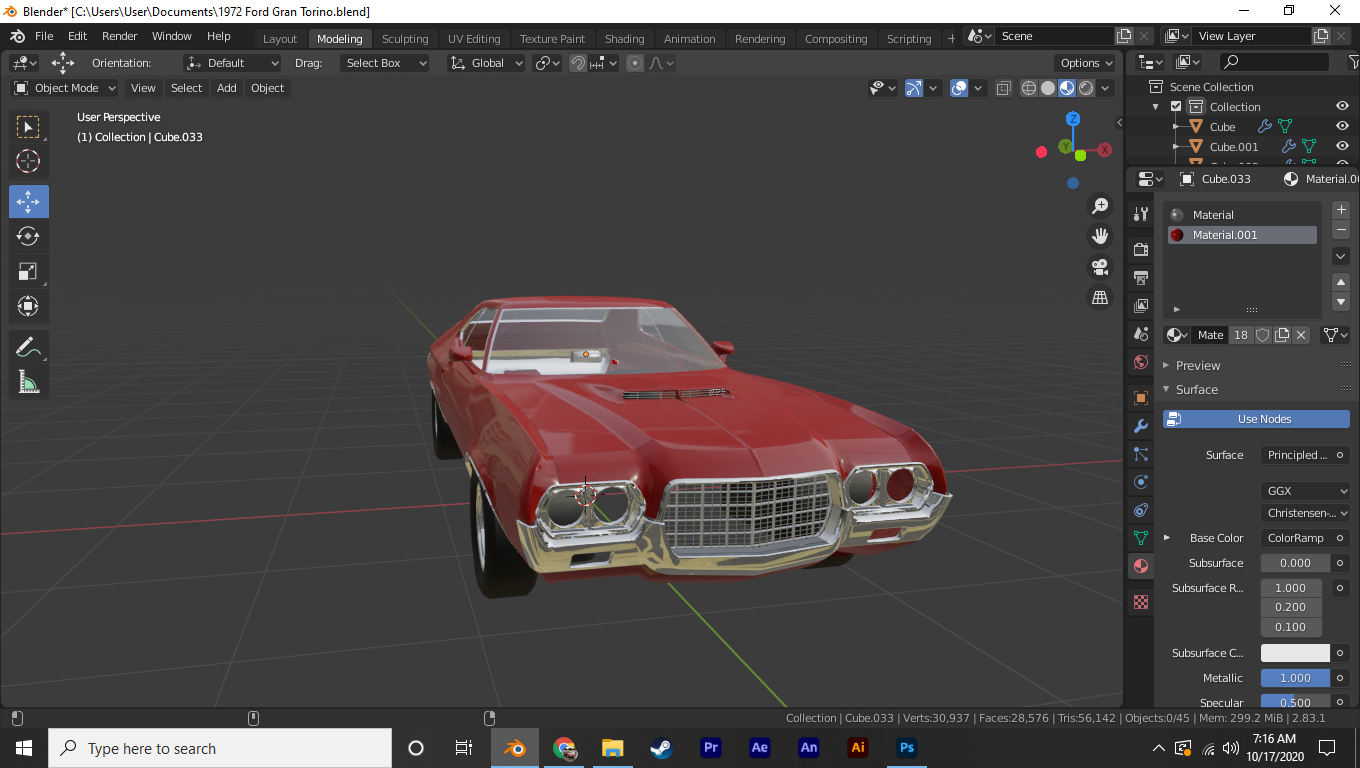Image resolution: width=1360 pixels, height=768 pixels.
Task: Open the Orientation Default dropdown
Action: [232, 63]
